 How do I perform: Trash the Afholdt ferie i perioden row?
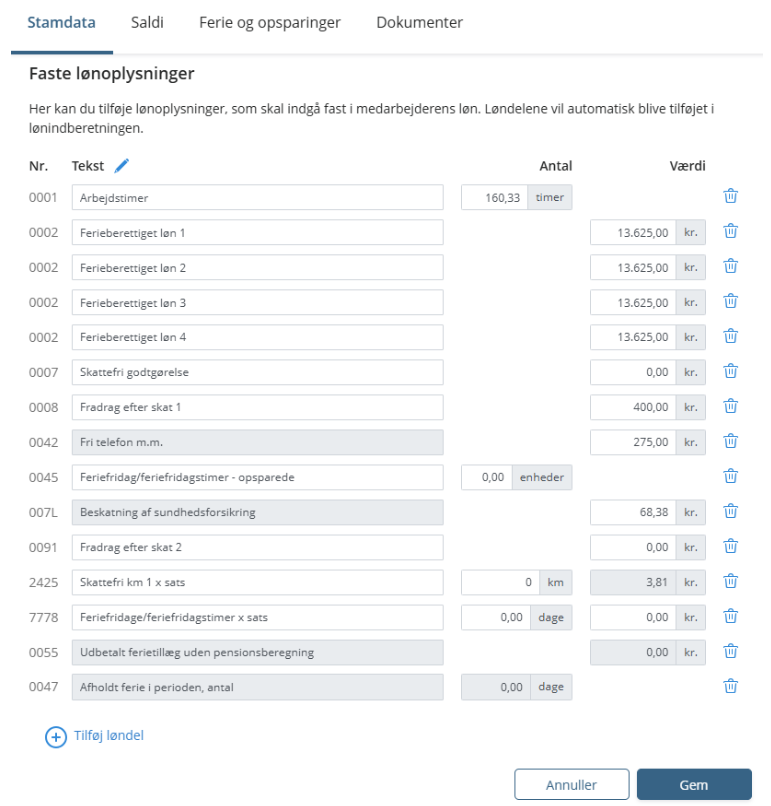click(x=730, y=686)
